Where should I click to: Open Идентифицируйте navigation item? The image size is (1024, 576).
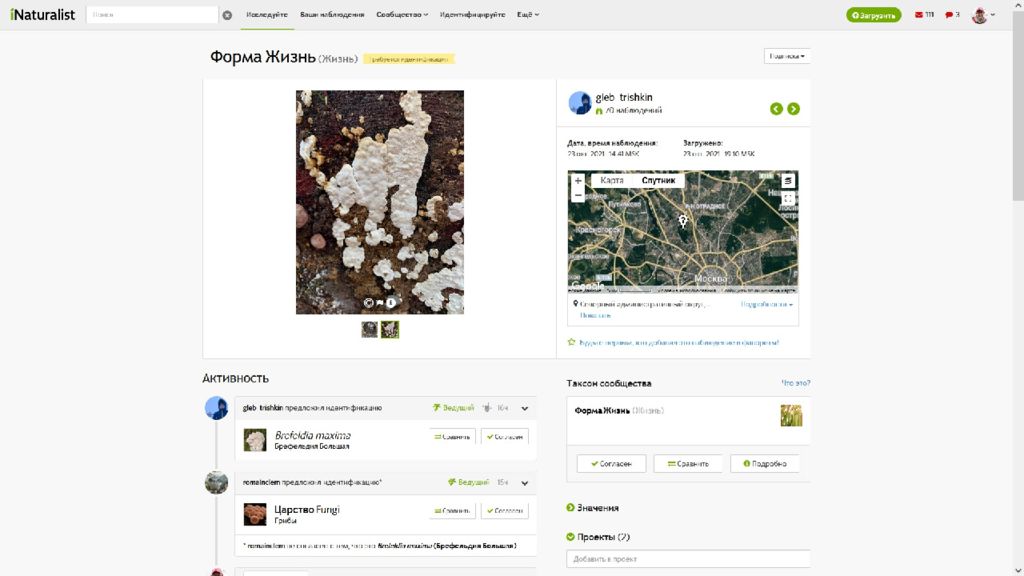click(472, 14)
